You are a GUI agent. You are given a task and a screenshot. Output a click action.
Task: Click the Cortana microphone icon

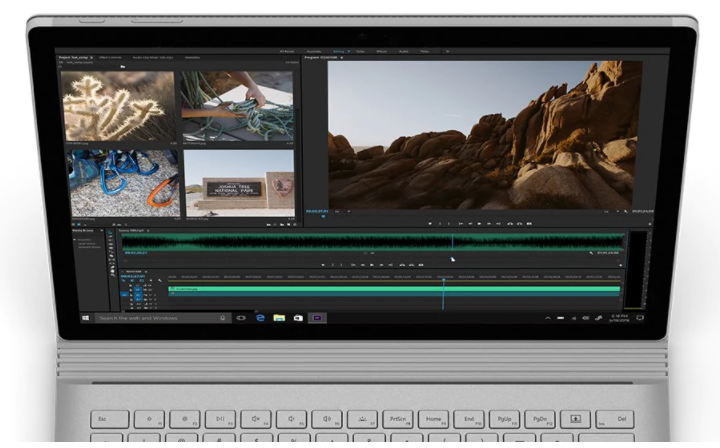[x=222, y=318]
